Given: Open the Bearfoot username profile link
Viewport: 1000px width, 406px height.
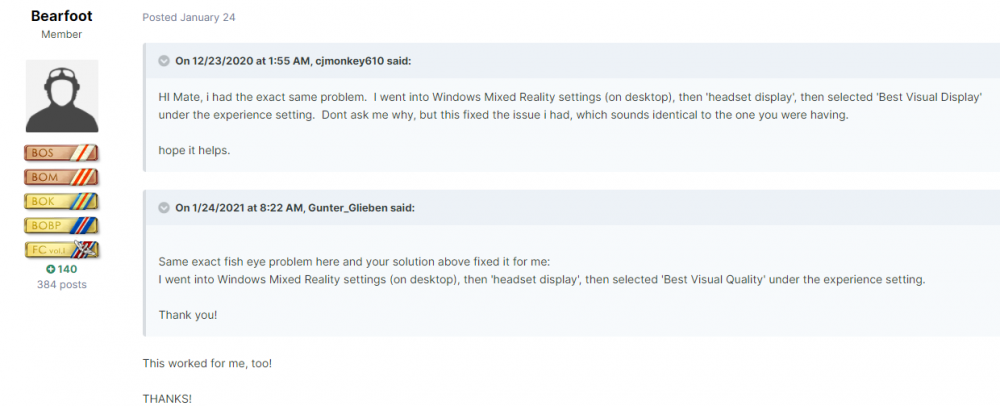Looking at the screenshot, I should pos(62,16).
